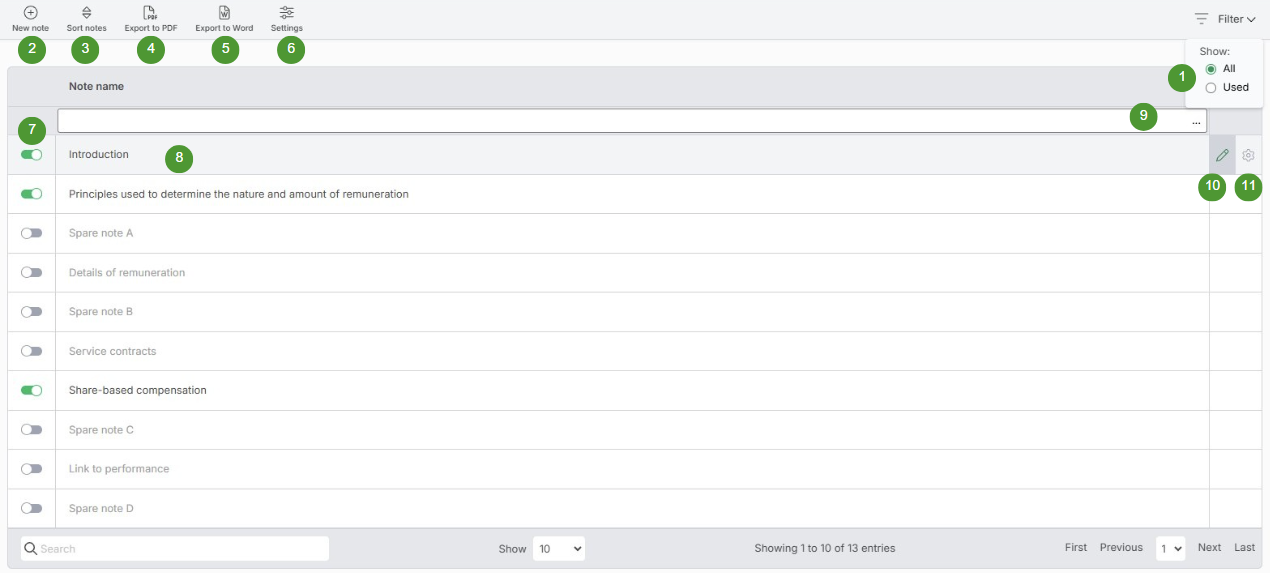Screen dimensions: 1270x573
Task: Select the All radio button
Action: (1211, 69)
